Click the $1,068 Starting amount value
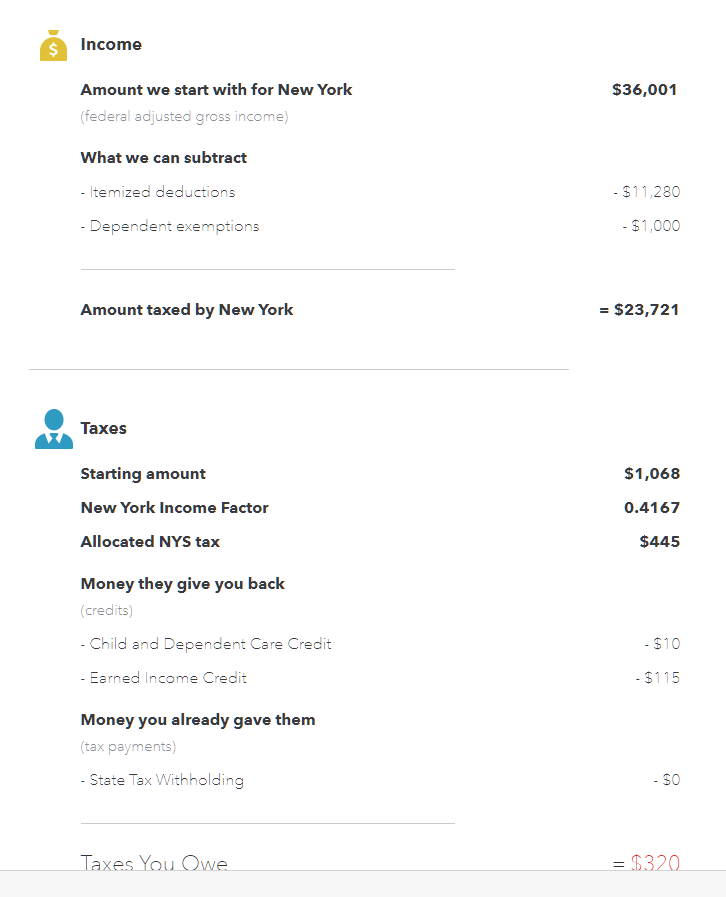This screenshot has width=726, height=897. pos(652,474)
